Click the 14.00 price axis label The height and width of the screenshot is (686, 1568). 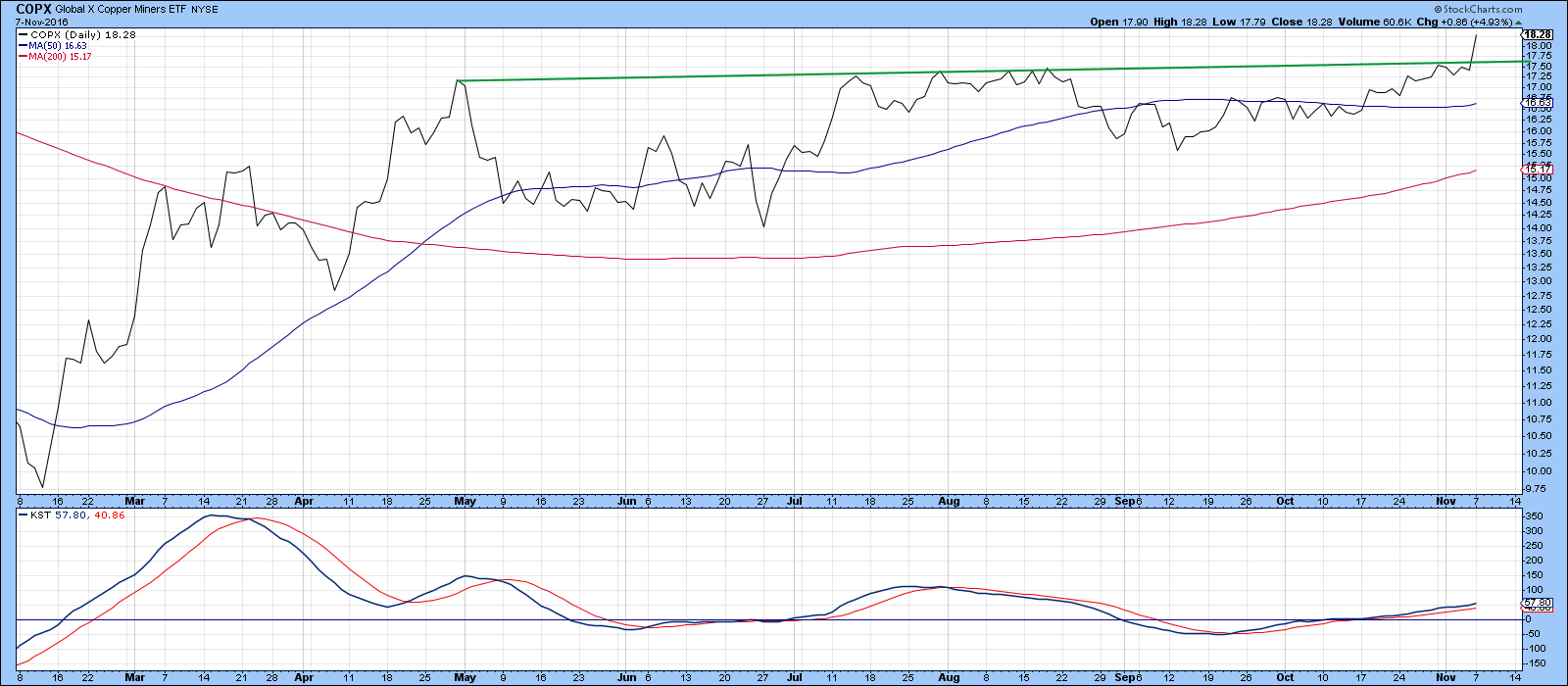(1538, 227)
